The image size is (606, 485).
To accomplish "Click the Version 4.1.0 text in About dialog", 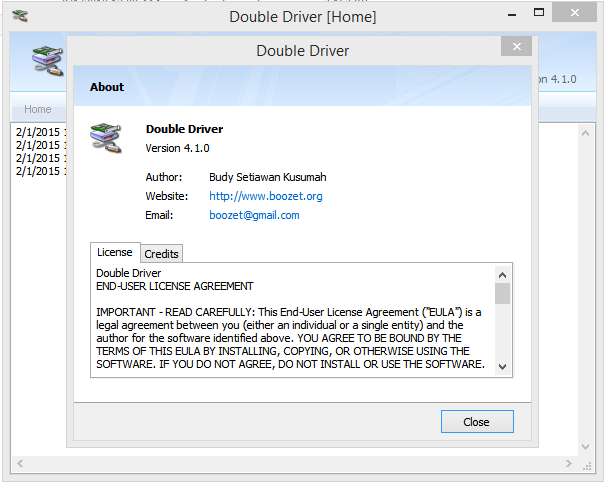I will 177,148.
